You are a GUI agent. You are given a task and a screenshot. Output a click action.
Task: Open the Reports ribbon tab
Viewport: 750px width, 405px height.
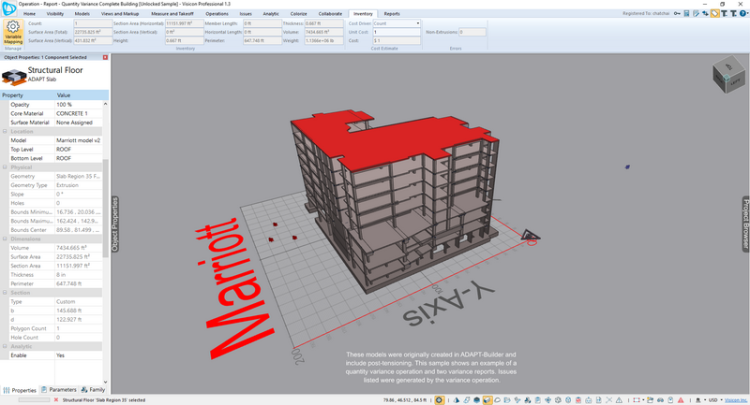(392, 14)
